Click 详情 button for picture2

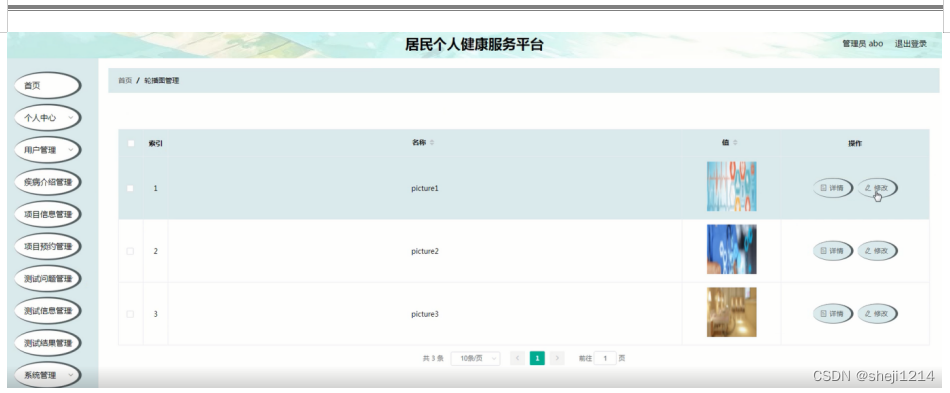(x=832, y=251)
